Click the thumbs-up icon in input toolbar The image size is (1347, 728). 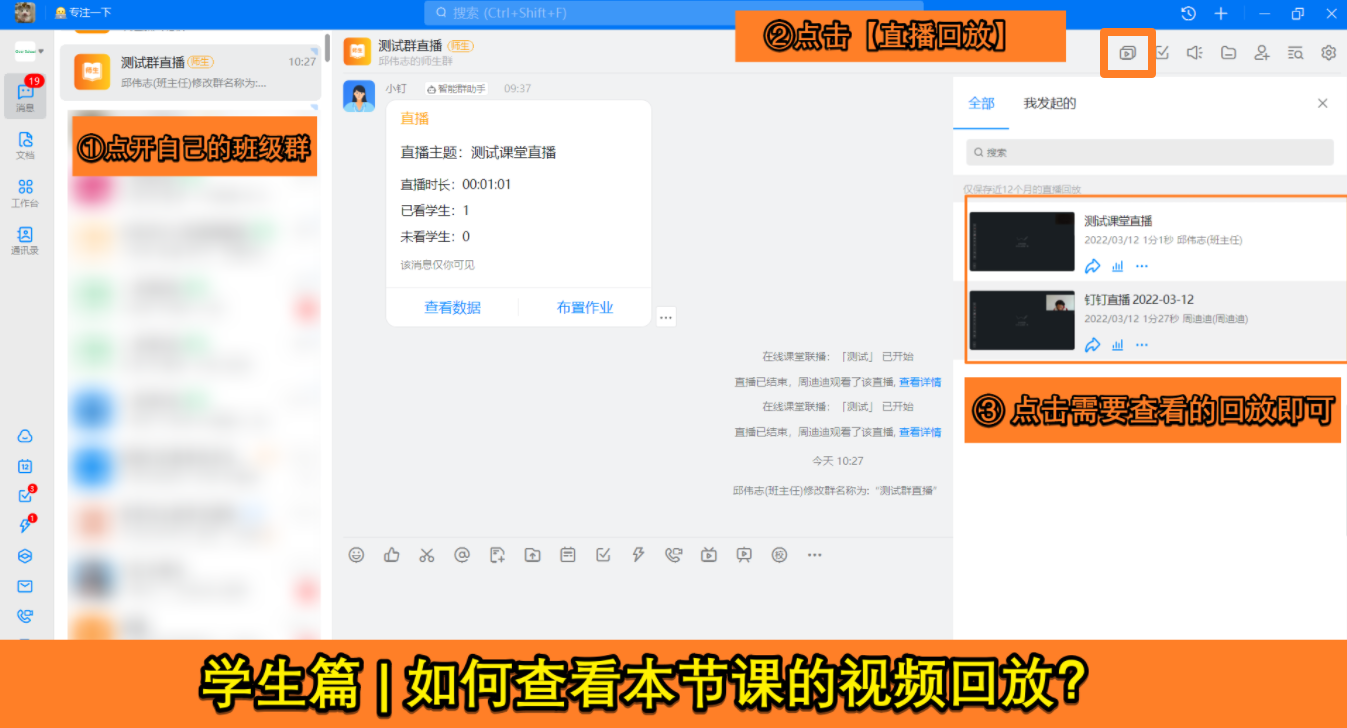click(x=392, y=555)
